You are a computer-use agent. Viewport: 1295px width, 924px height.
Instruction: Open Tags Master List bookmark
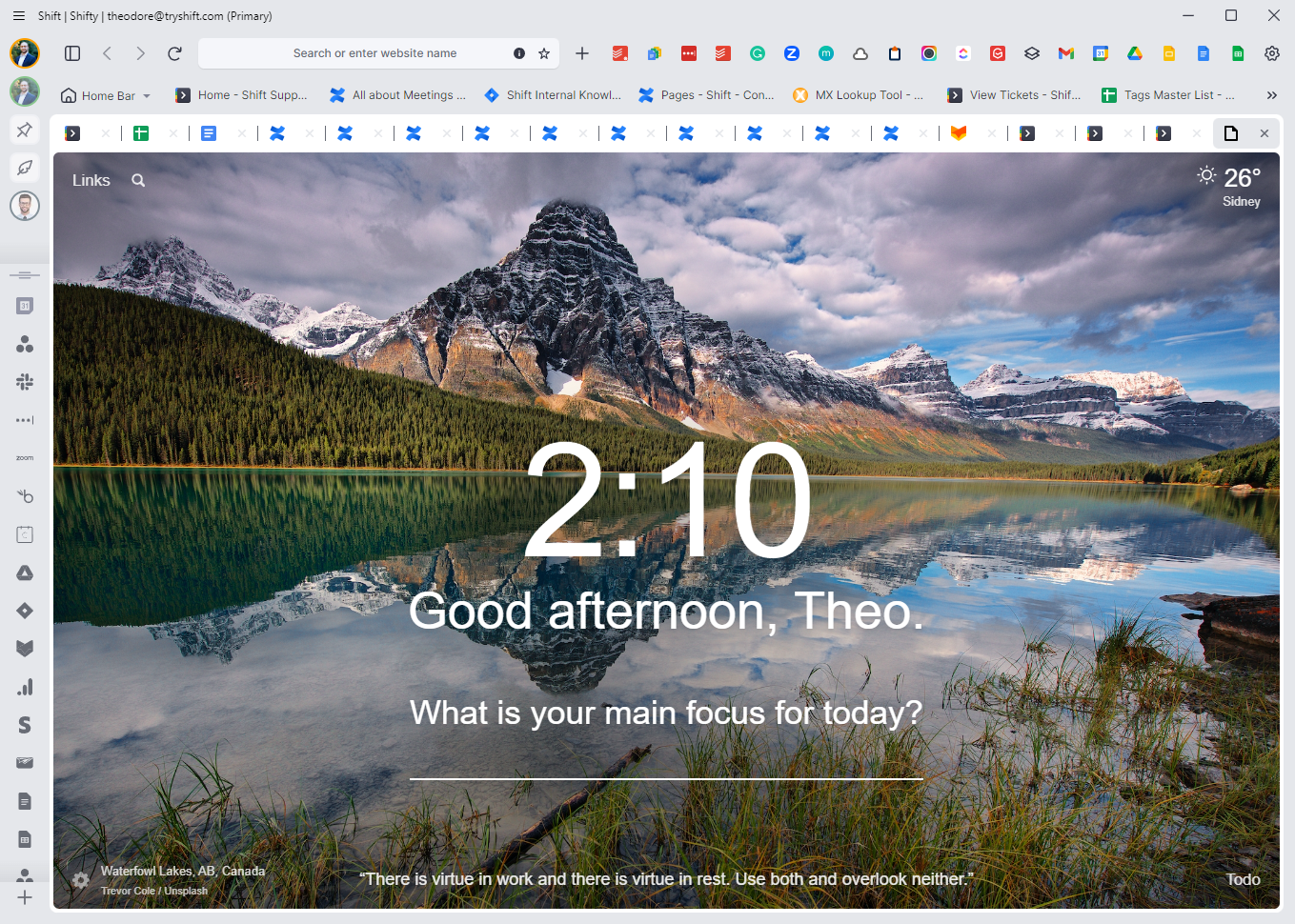pos(1168,95)
